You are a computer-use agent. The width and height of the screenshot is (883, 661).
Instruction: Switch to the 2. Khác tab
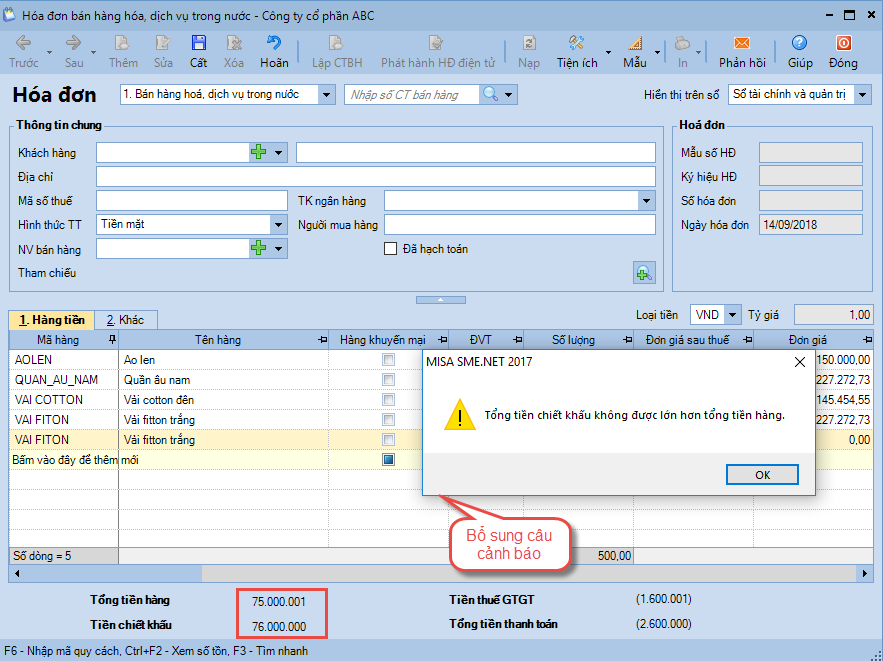point(125,320)
